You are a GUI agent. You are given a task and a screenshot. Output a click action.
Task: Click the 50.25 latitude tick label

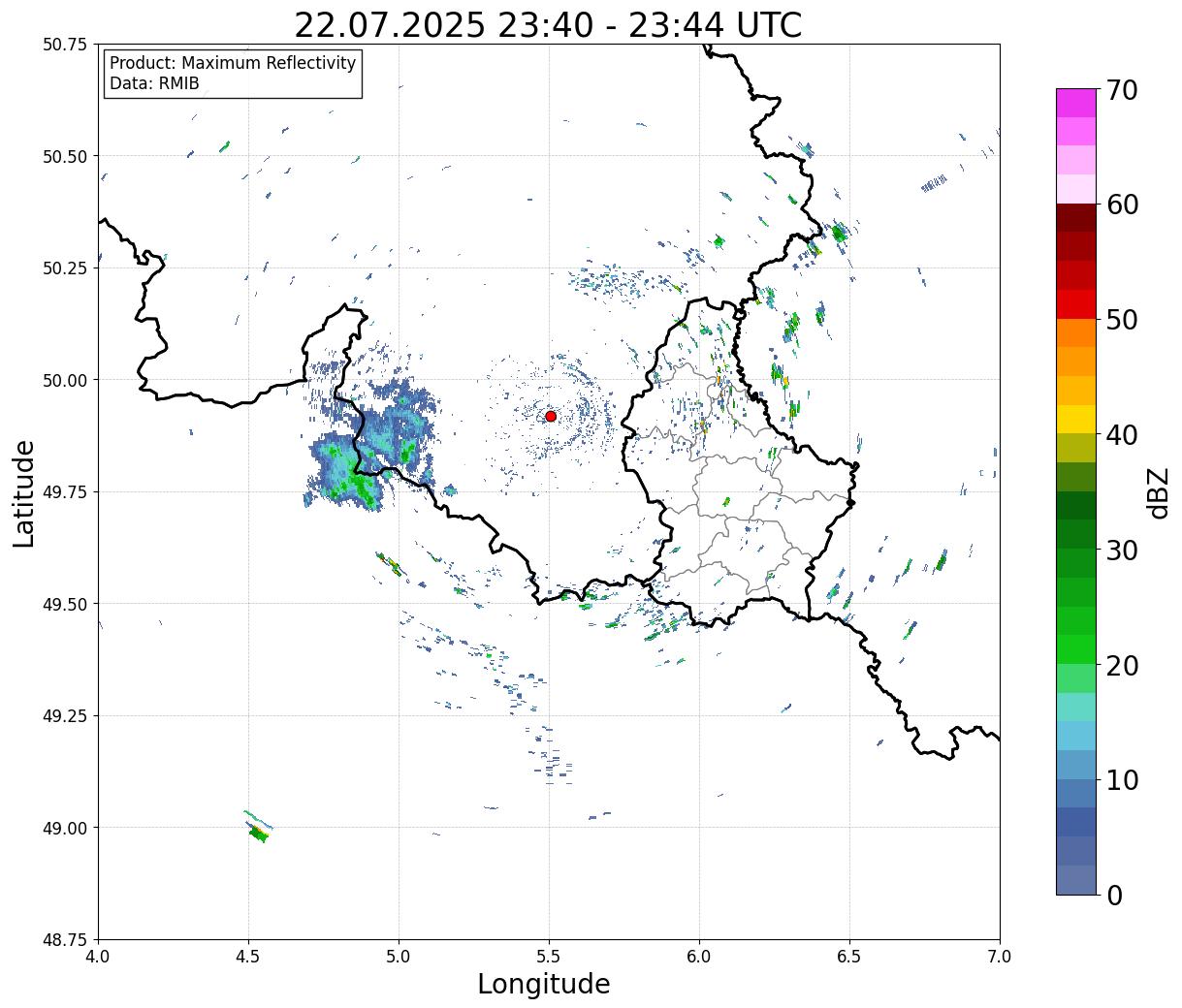pyautogui.click(x=65, y=268)
